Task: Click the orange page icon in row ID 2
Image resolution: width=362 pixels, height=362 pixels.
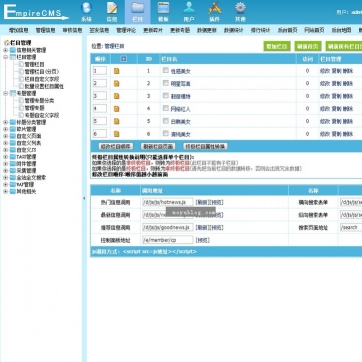Action: 116,84
